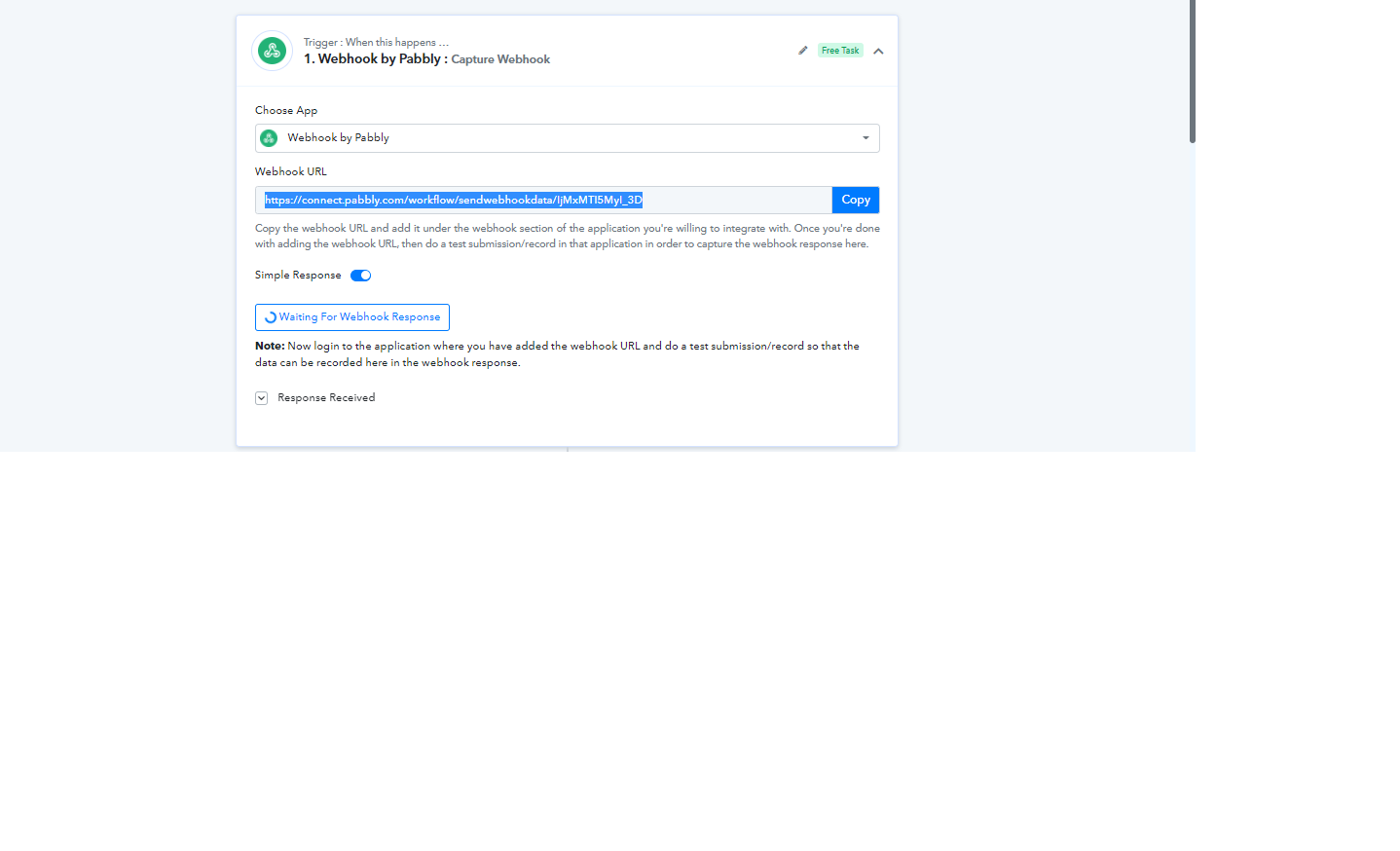Click the Simple Response label
The width and height of the screenshot is (1400, 851).
298,276
